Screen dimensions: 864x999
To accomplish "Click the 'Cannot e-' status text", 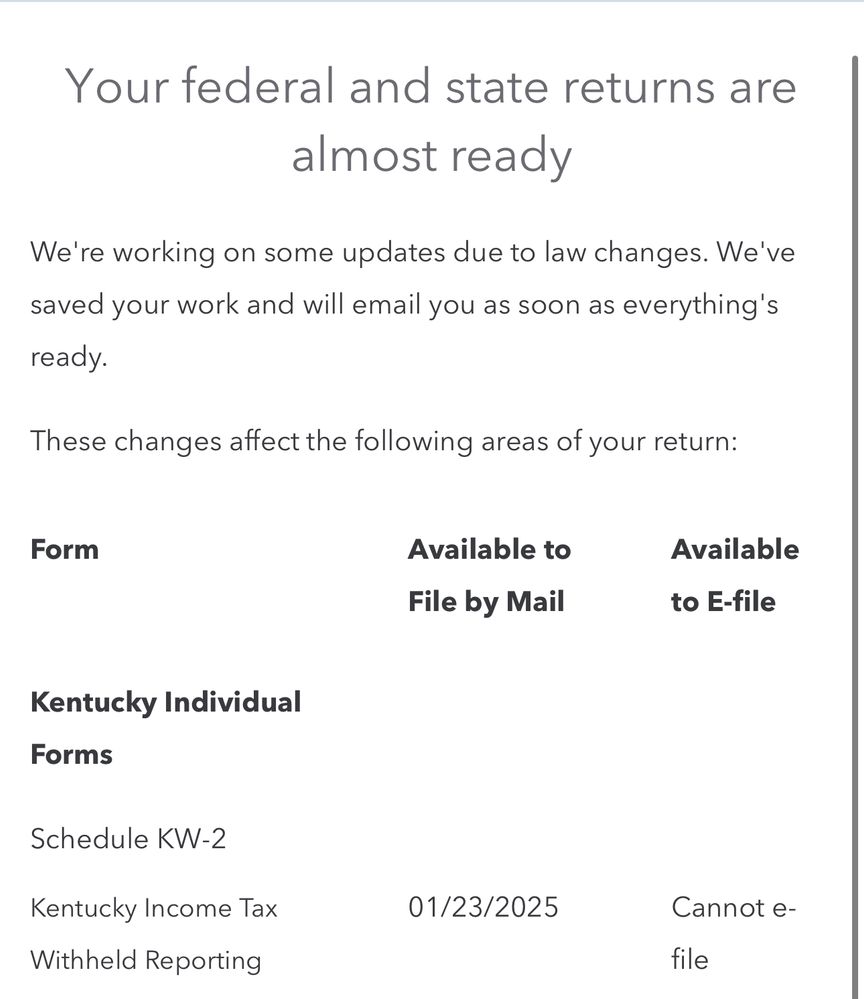I will pyautogui.click(x=733, y=907).
